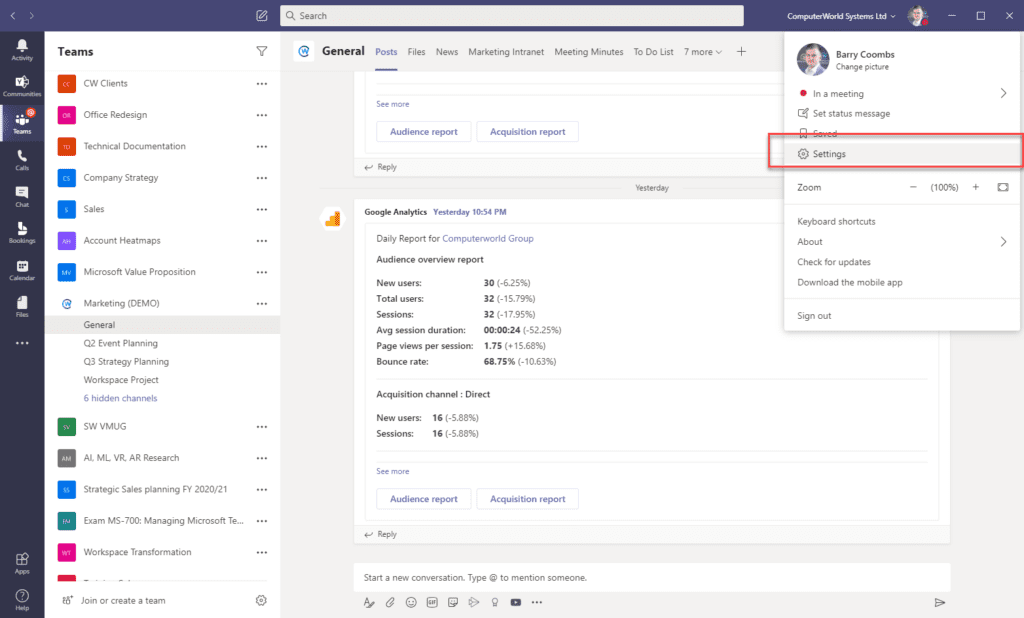Add a new tab to General channel

741,52
